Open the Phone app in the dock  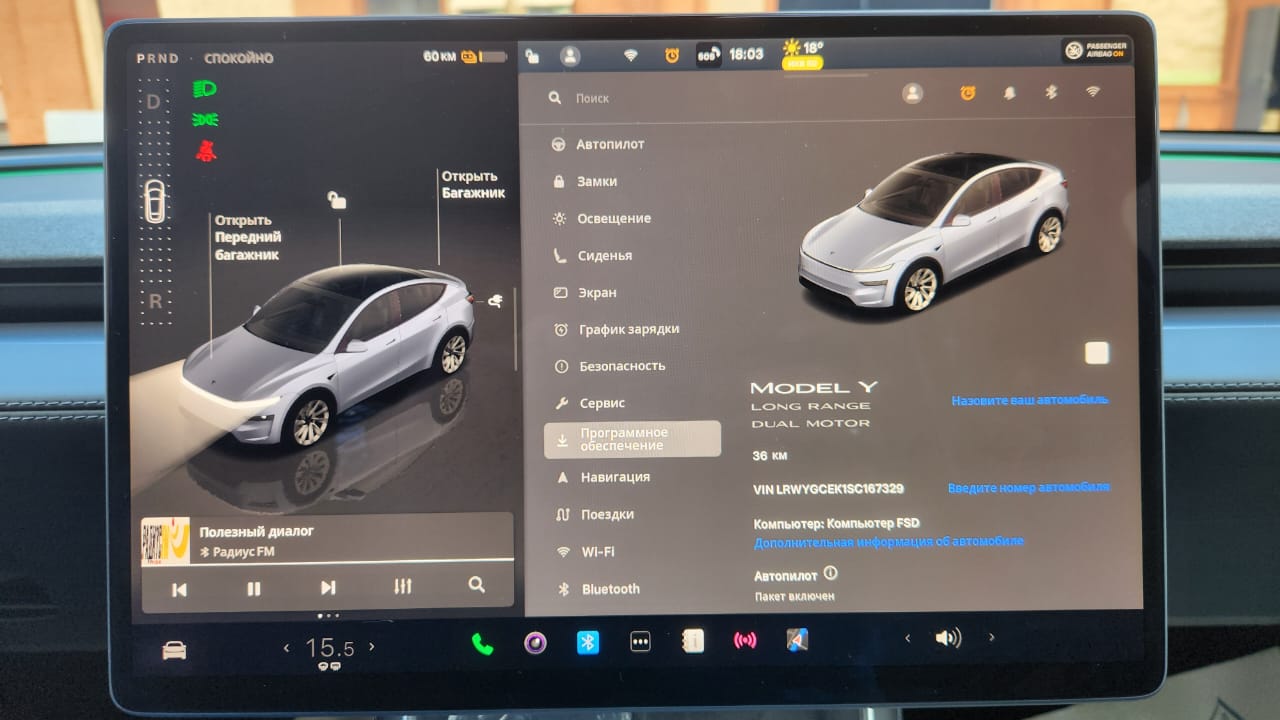point(483,643)
